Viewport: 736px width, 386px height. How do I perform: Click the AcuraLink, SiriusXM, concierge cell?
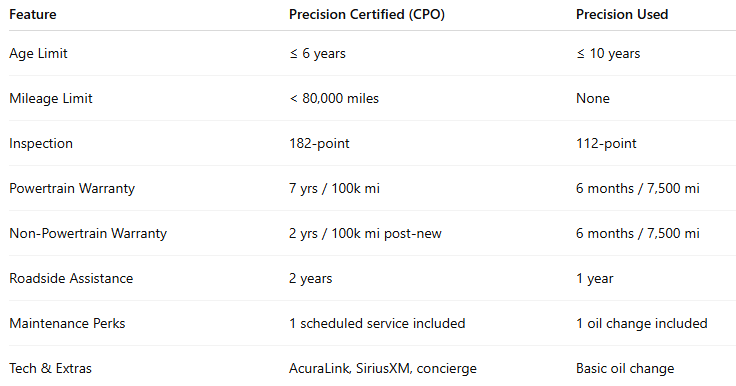(383, 369)
